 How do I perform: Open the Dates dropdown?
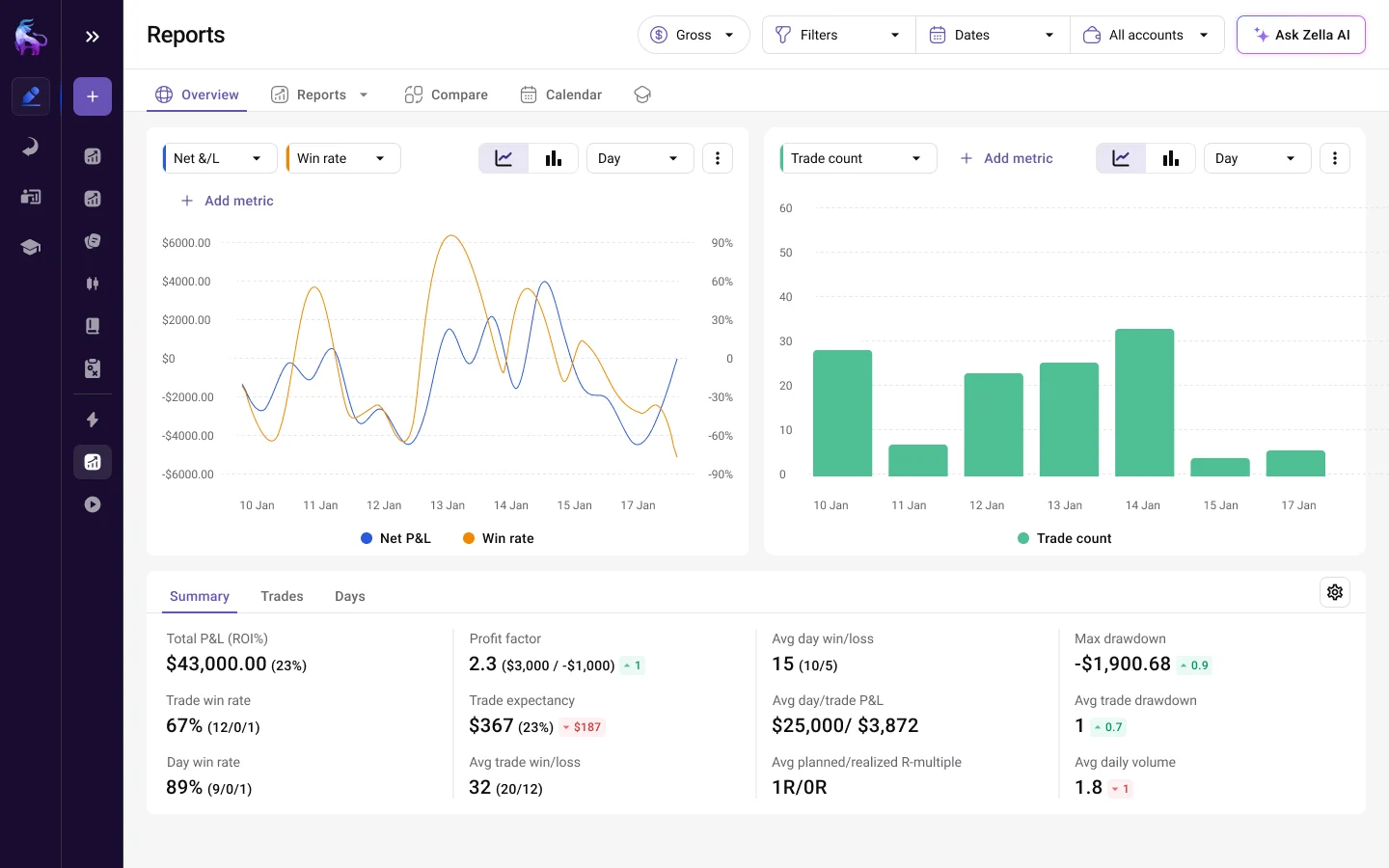994,35
